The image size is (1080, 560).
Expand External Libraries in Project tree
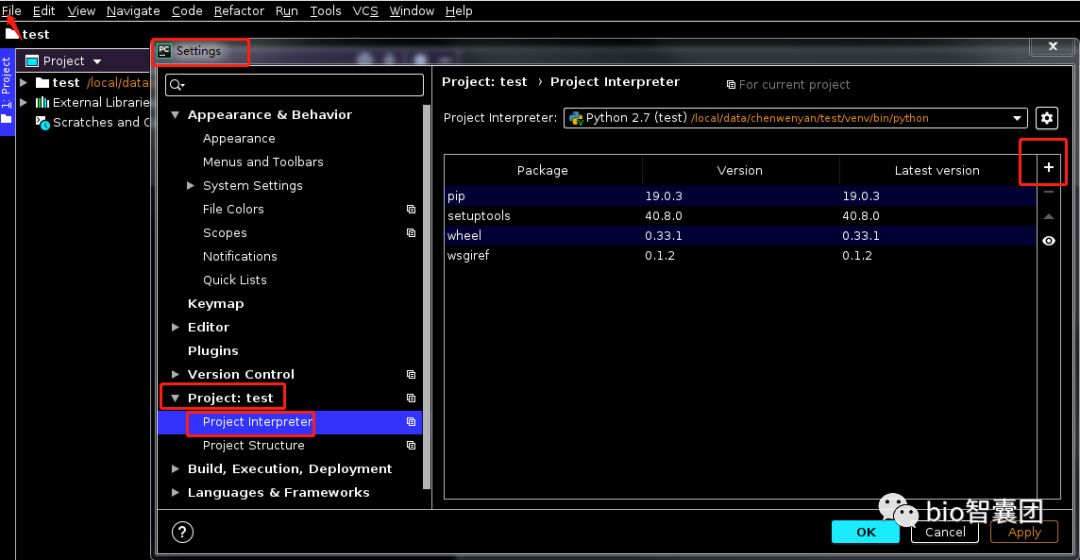(23, 102)
